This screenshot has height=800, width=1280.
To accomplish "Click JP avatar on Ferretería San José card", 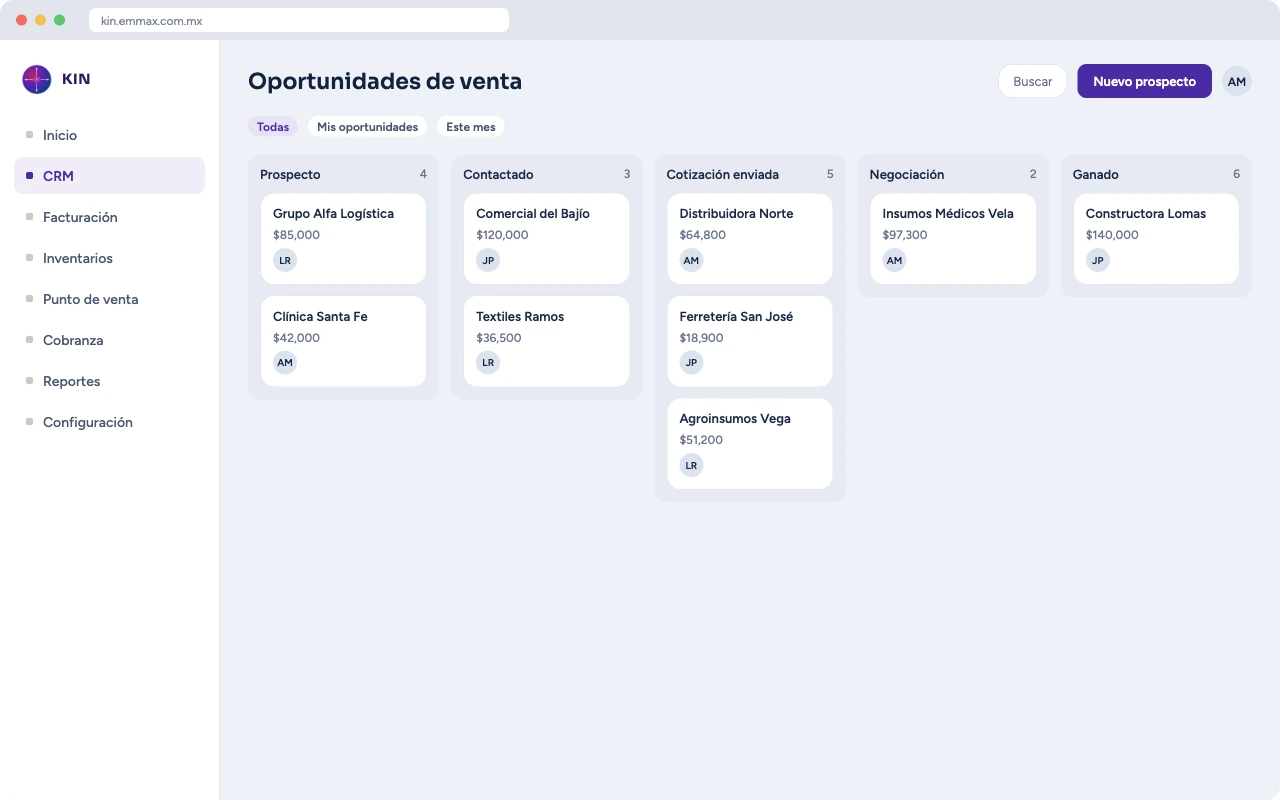I will click(x=691, y=362).
